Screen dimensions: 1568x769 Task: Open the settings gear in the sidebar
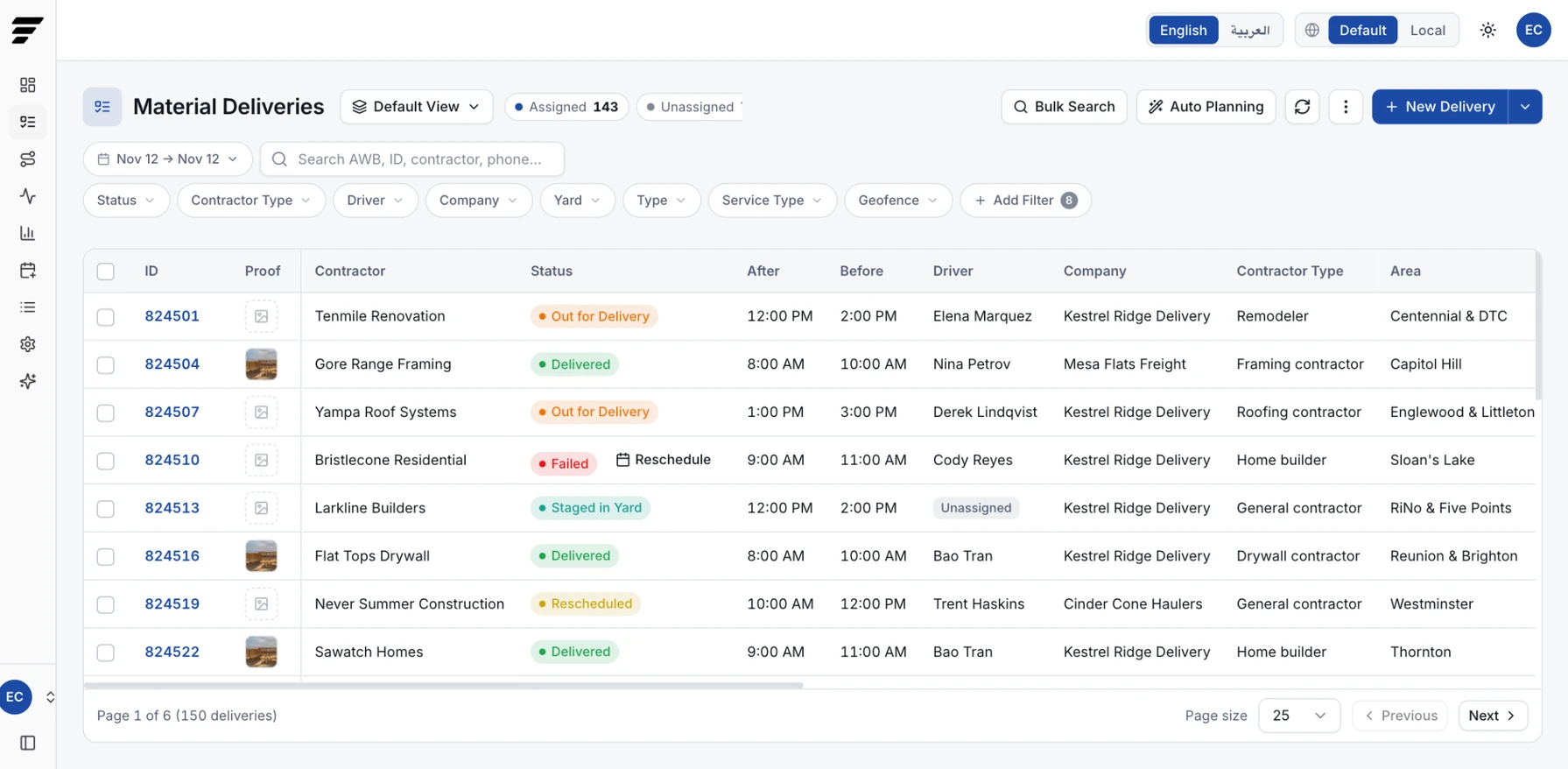click(28, 344)
